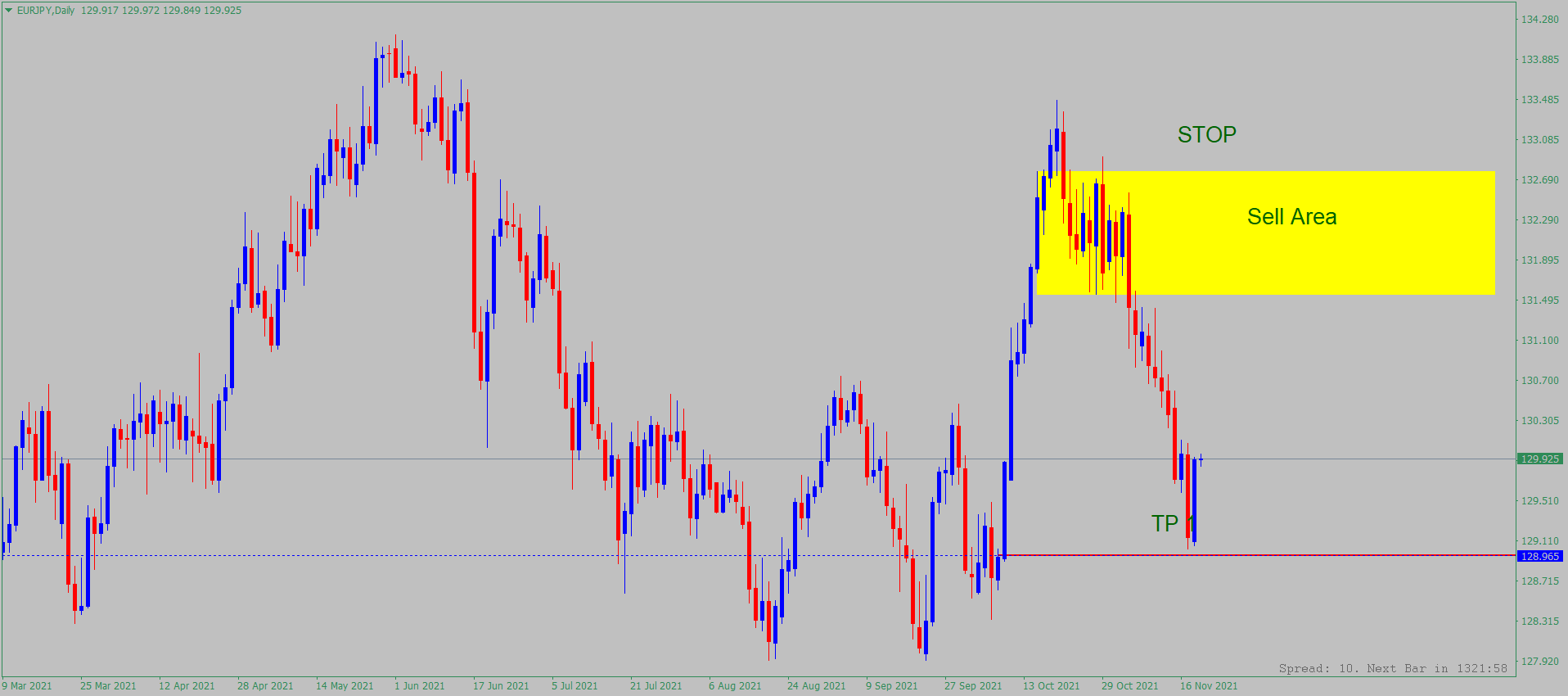The height and width of the screenshot is (696, 1568).
Task: Click the 9 Mar 2021 date label
Action: tap(27, 686)
